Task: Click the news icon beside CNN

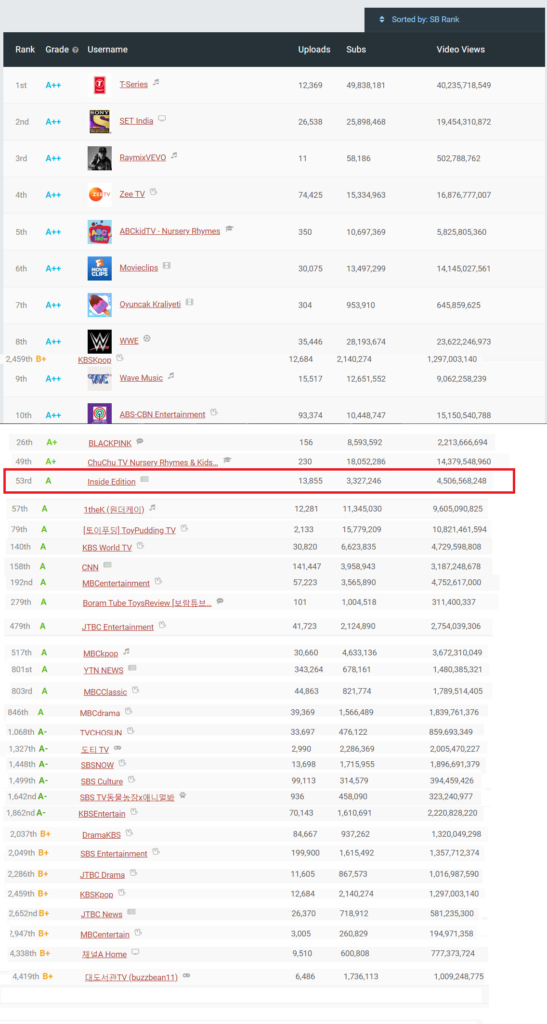Action: coord(107,565)
